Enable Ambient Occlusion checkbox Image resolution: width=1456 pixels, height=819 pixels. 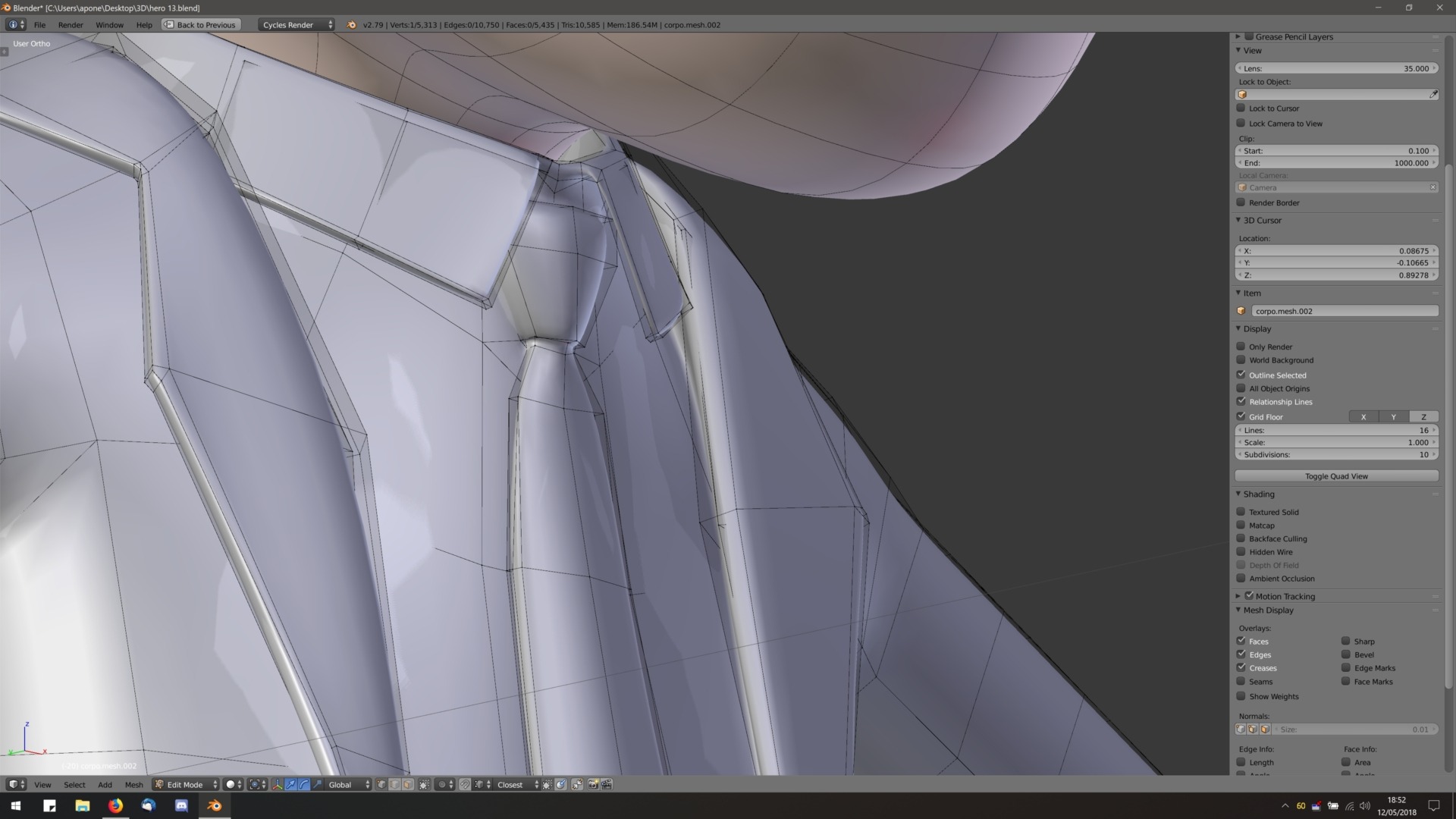(1241, 578)
